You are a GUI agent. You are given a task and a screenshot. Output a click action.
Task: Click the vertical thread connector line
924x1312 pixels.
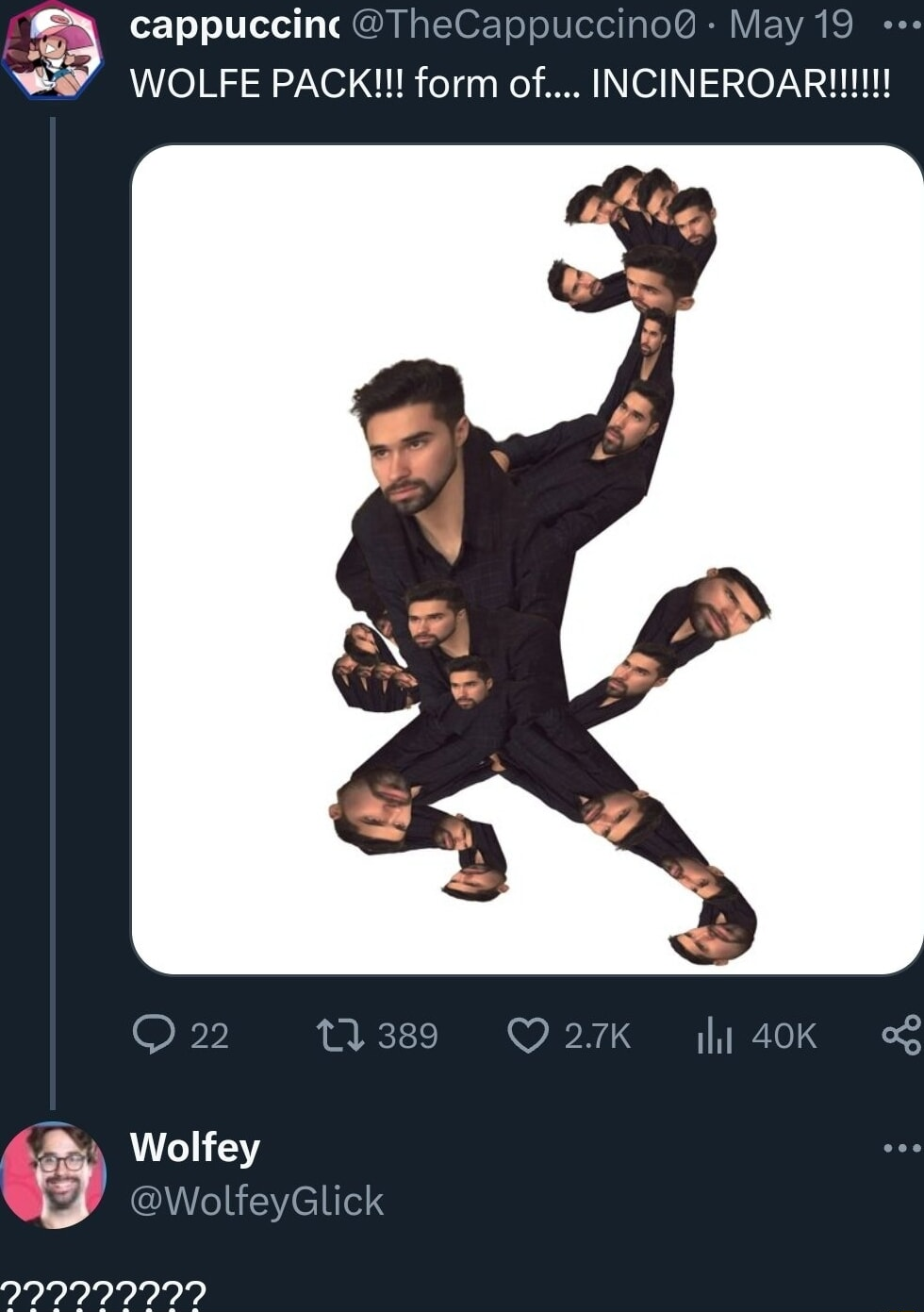point(53,613)
